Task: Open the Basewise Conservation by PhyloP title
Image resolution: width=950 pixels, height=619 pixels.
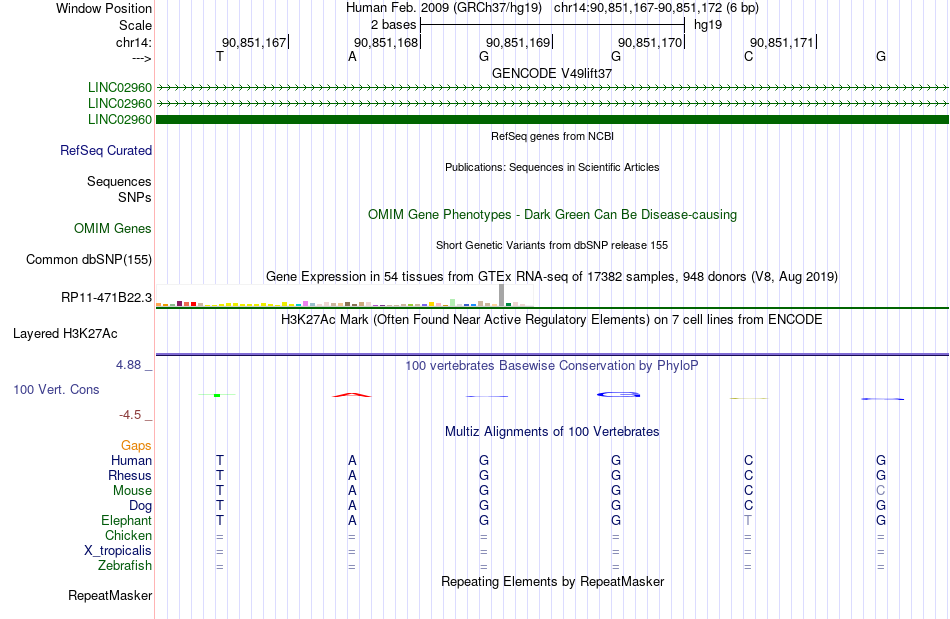Action: [552, 365]
